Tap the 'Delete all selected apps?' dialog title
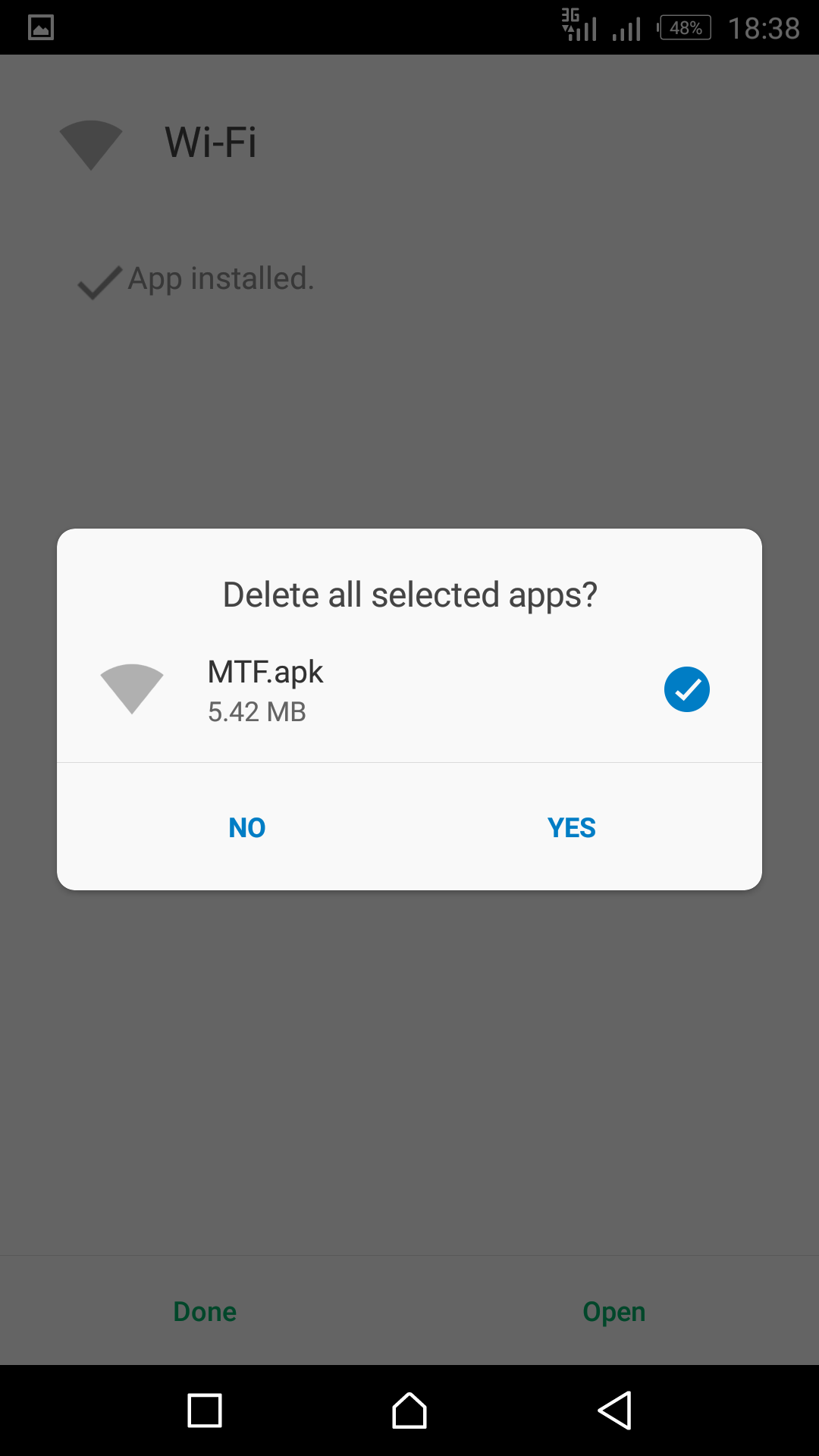The width and height of the screenshot is (819, 1456). [x=409, y=595]
